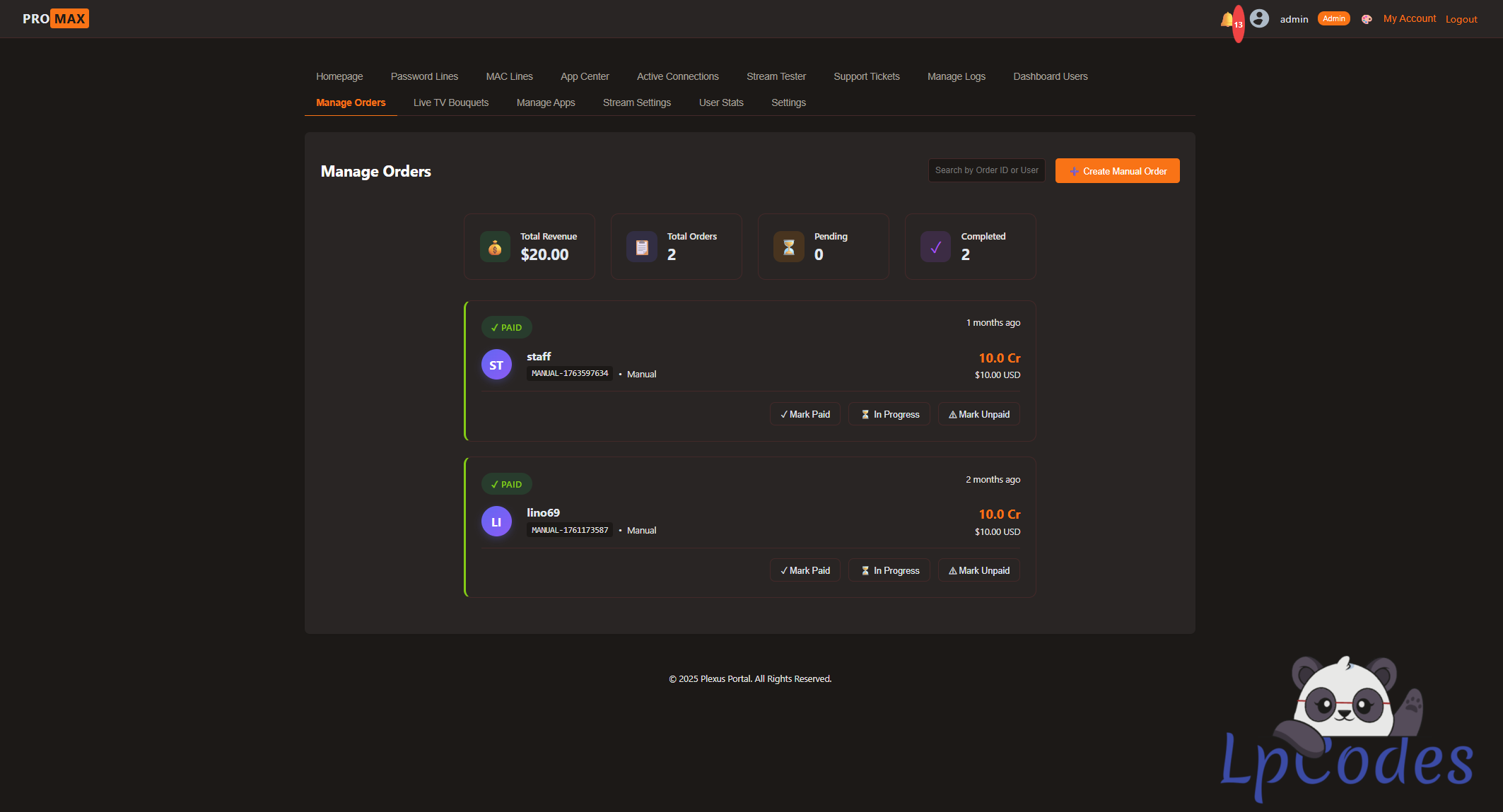Screen dimensions: 1503x812
Task: Mark staff order as Unpaid
Action: coord(979,414)
